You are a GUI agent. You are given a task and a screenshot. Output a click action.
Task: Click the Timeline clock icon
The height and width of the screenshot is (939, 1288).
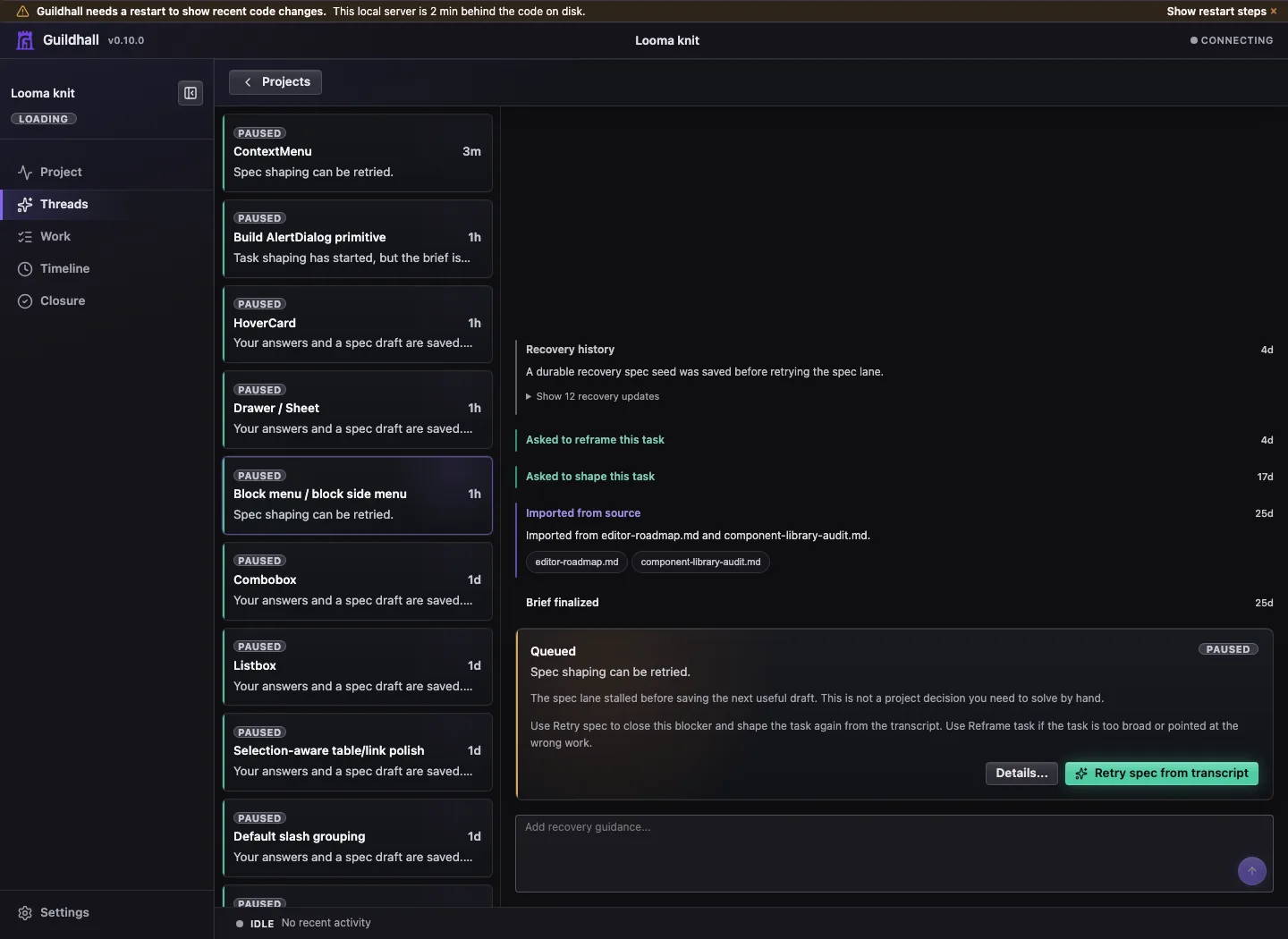click(x=25, y=269)
